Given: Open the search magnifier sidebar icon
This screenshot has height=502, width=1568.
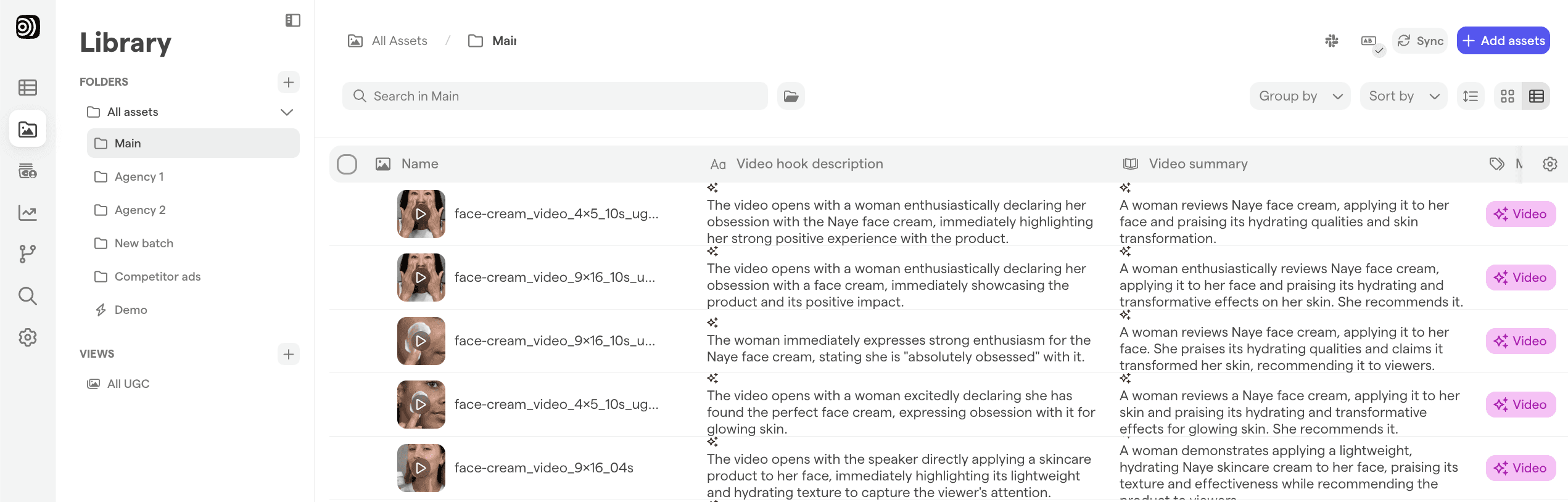Looking at the screenshot, I should (x=28, y=296).
